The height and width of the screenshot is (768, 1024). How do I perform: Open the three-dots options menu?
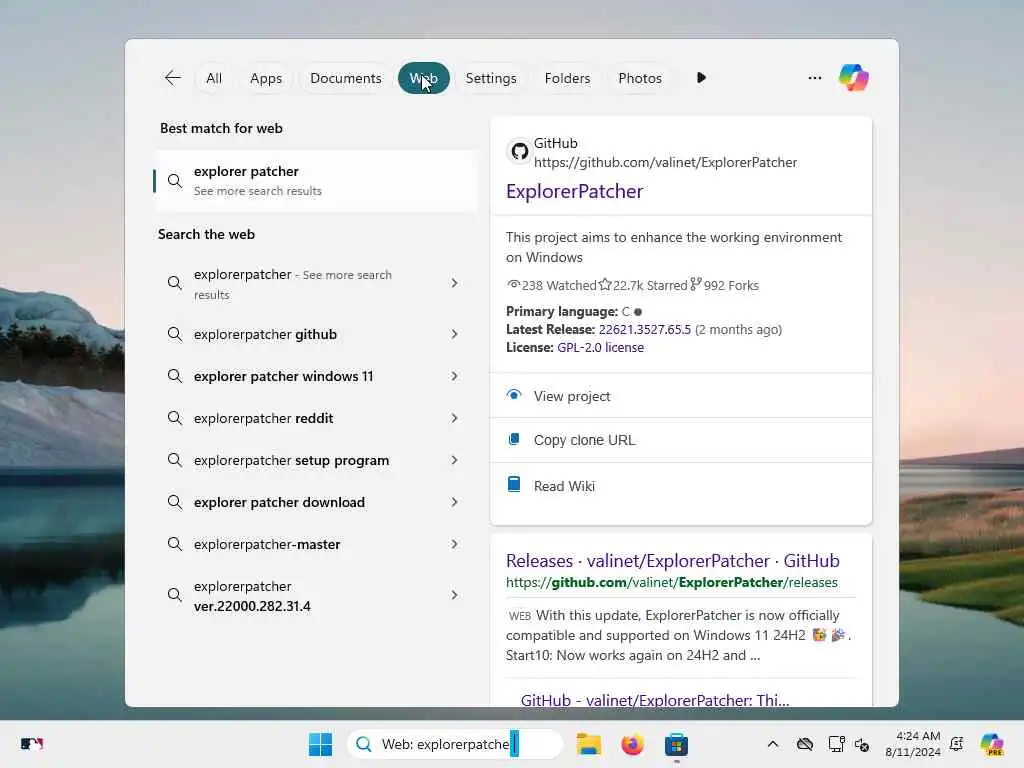(x=814, y=78)
